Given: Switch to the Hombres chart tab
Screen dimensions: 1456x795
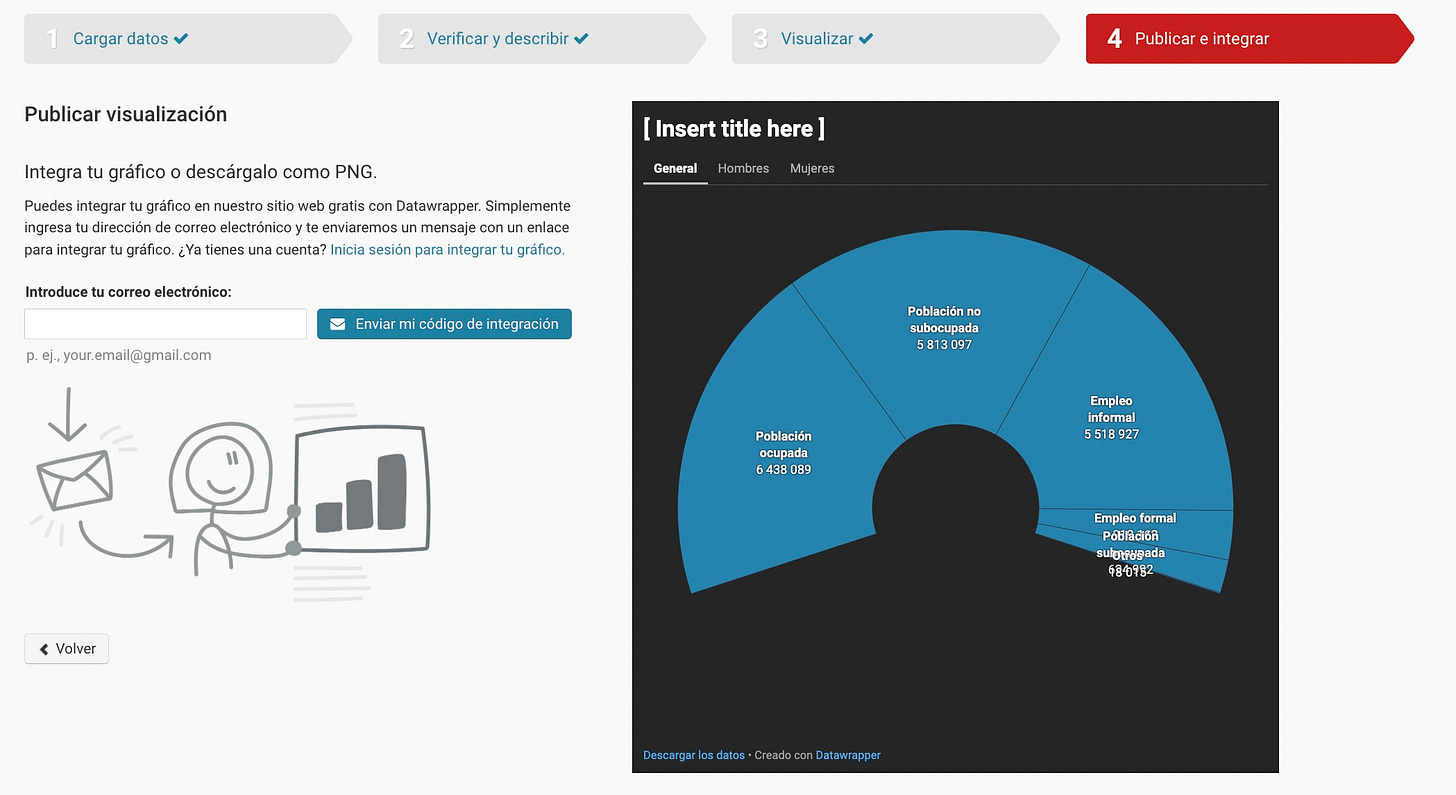Looking at the screenshot, I should 743,168.
